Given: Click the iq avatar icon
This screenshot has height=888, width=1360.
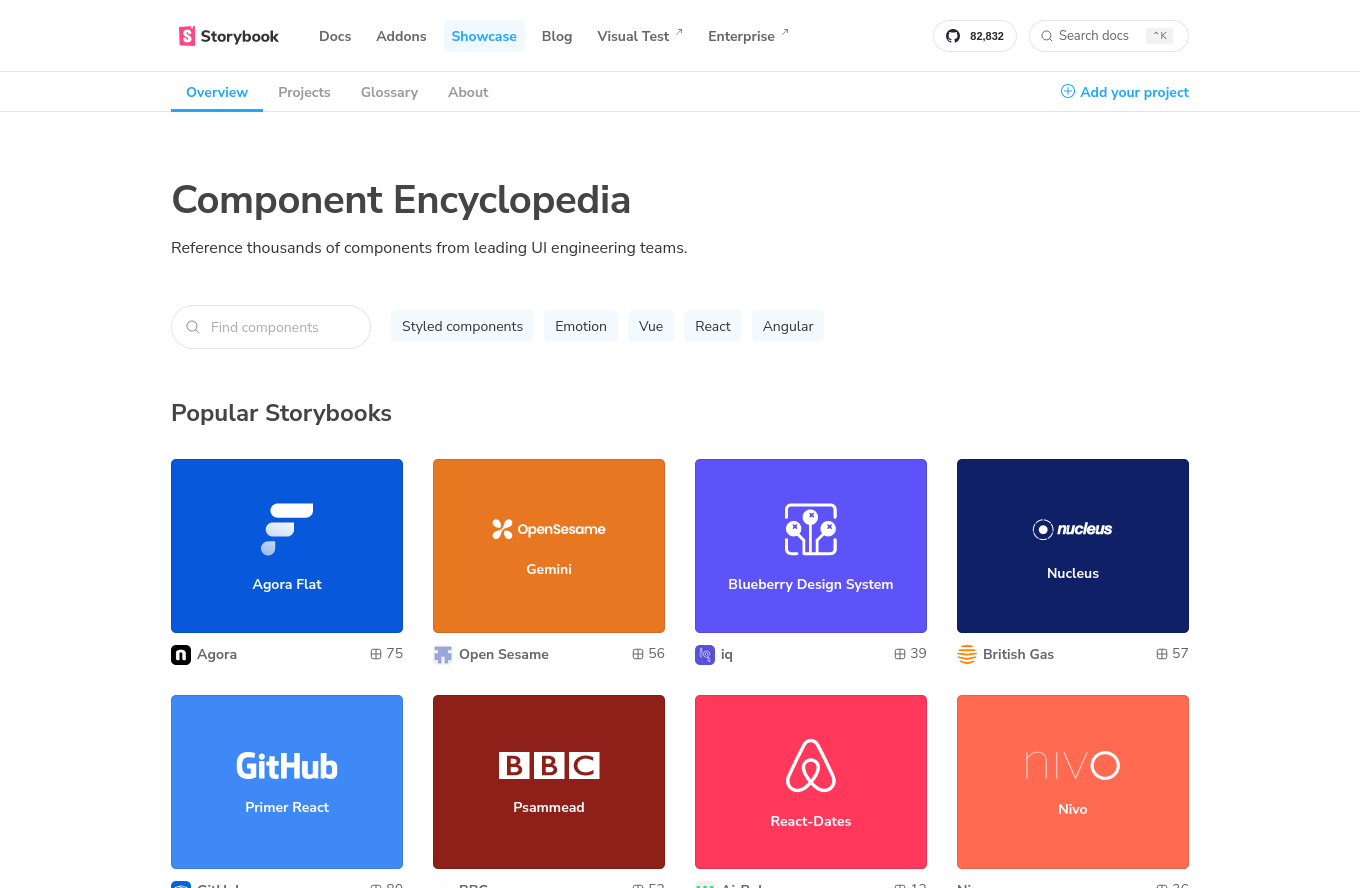Looking at the screenshot, I should (x=705, y=655).
